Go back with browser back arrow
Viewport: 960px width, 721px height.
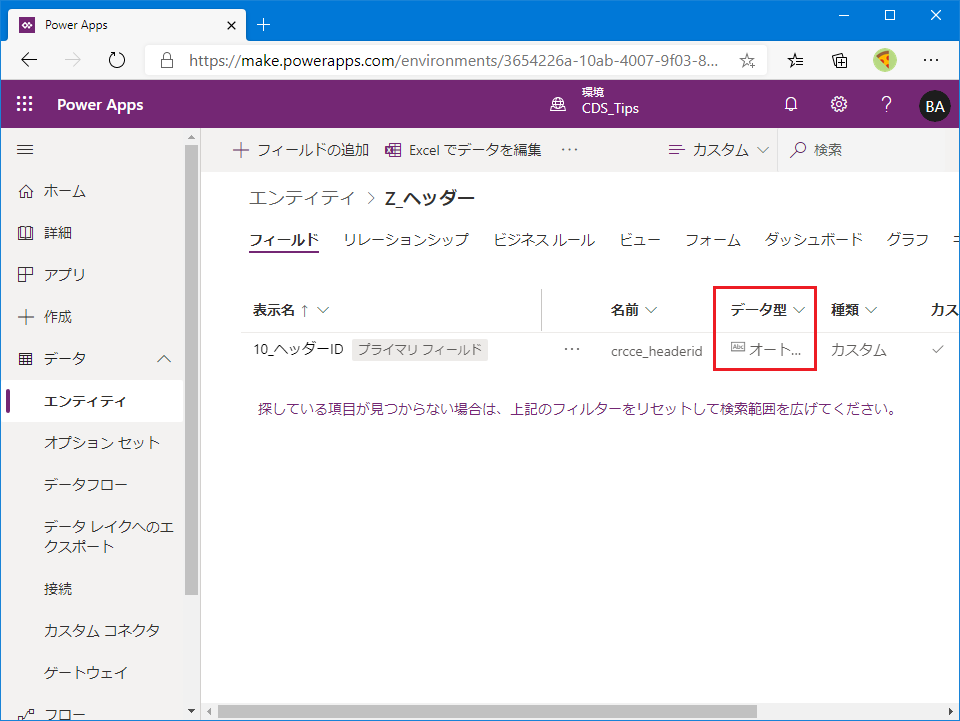click(x=29, y=60)
